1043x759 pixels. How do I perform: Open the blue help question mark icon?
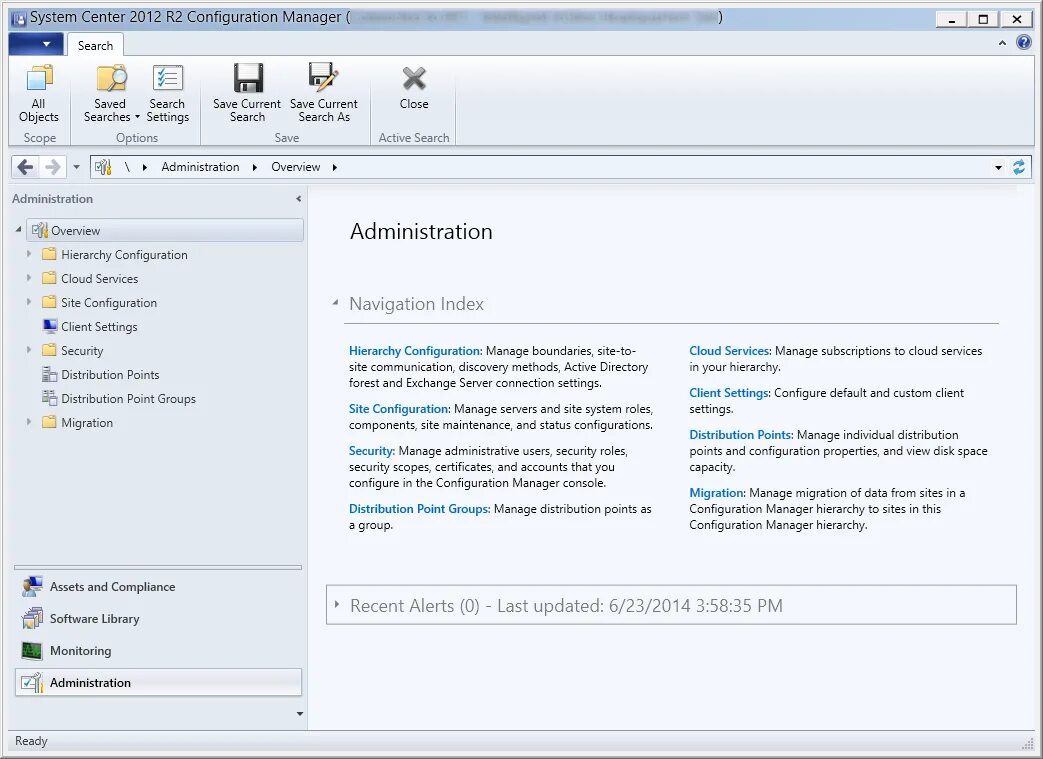coord(1024,43)
